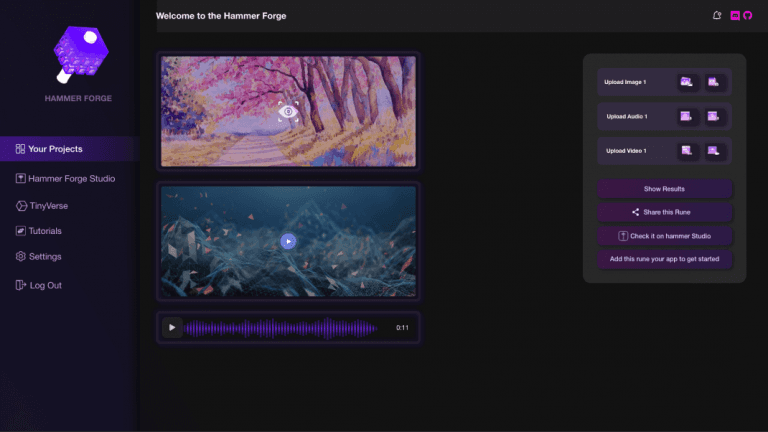
Task: Click Show Results button
Action: [664, 189]
